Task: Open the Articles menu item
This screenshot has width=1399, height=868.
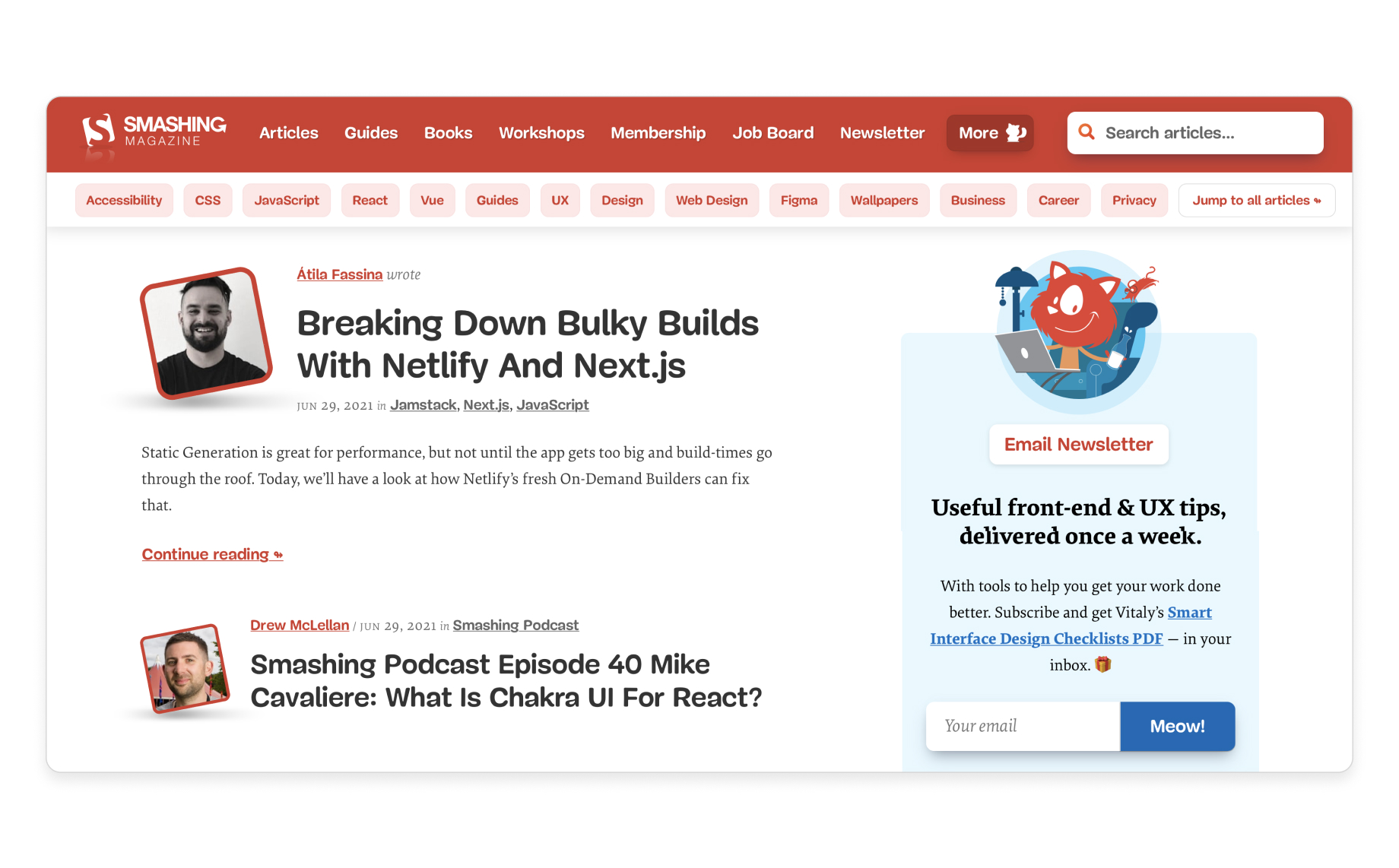Action: [x=288, y=133]
